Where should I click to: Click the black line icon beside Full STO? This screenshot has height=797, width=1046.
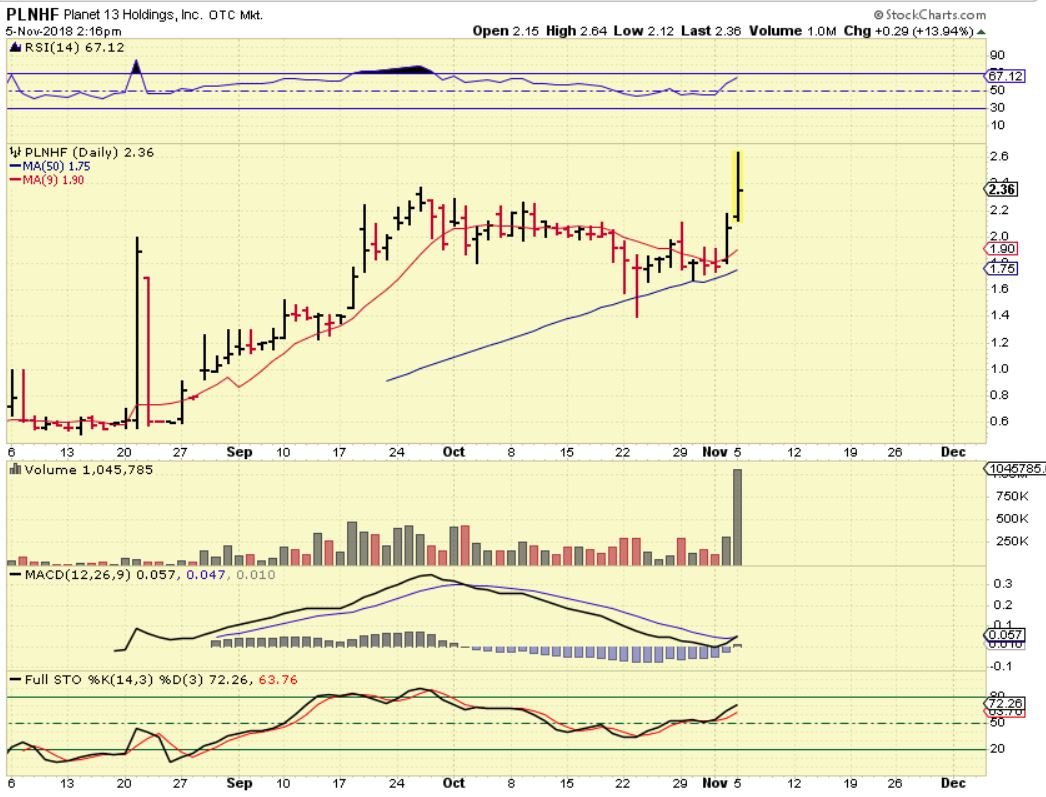pos(15,680)
